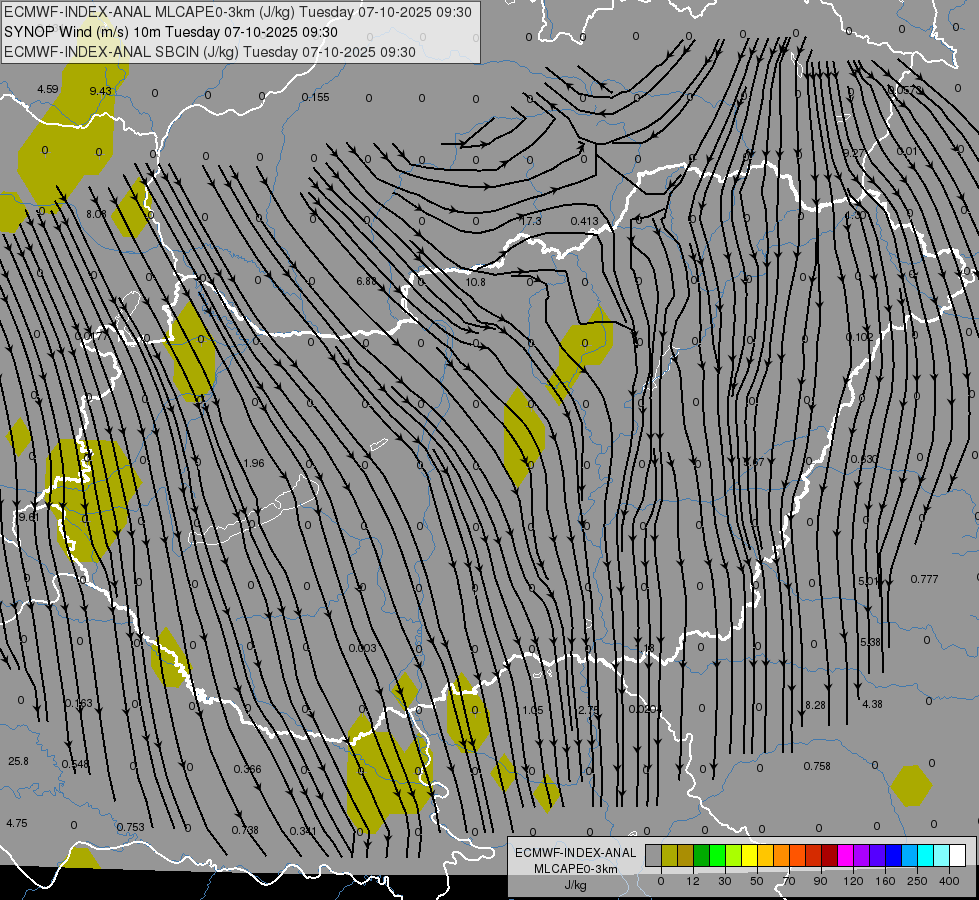Click the '12' tick label on the legend
Screen dimensions: 979x900
point(692,881)
